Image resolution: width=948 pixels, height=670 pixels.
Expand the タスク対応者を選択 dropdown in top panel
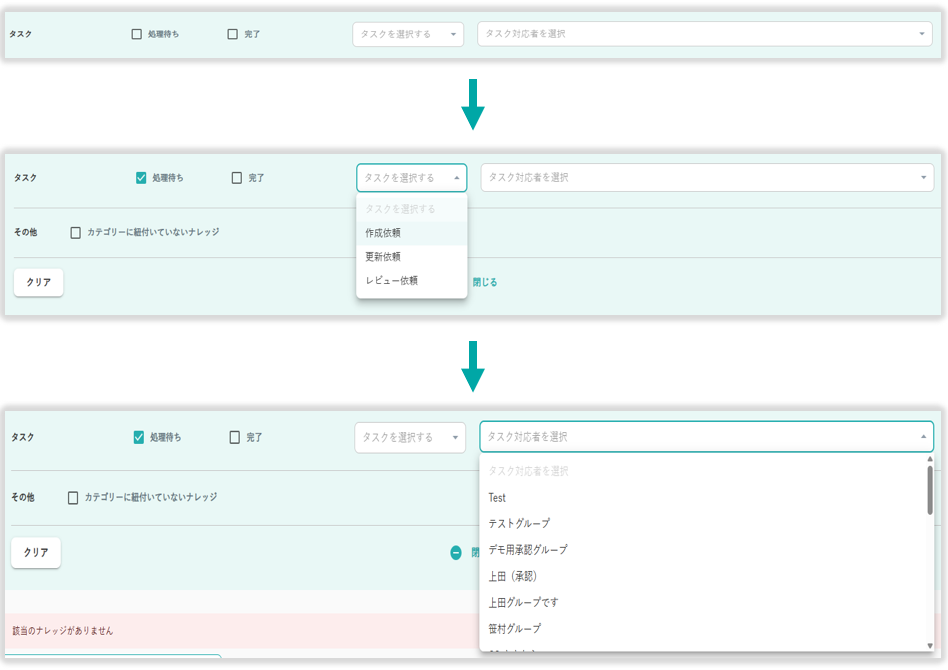click(704, 34)
